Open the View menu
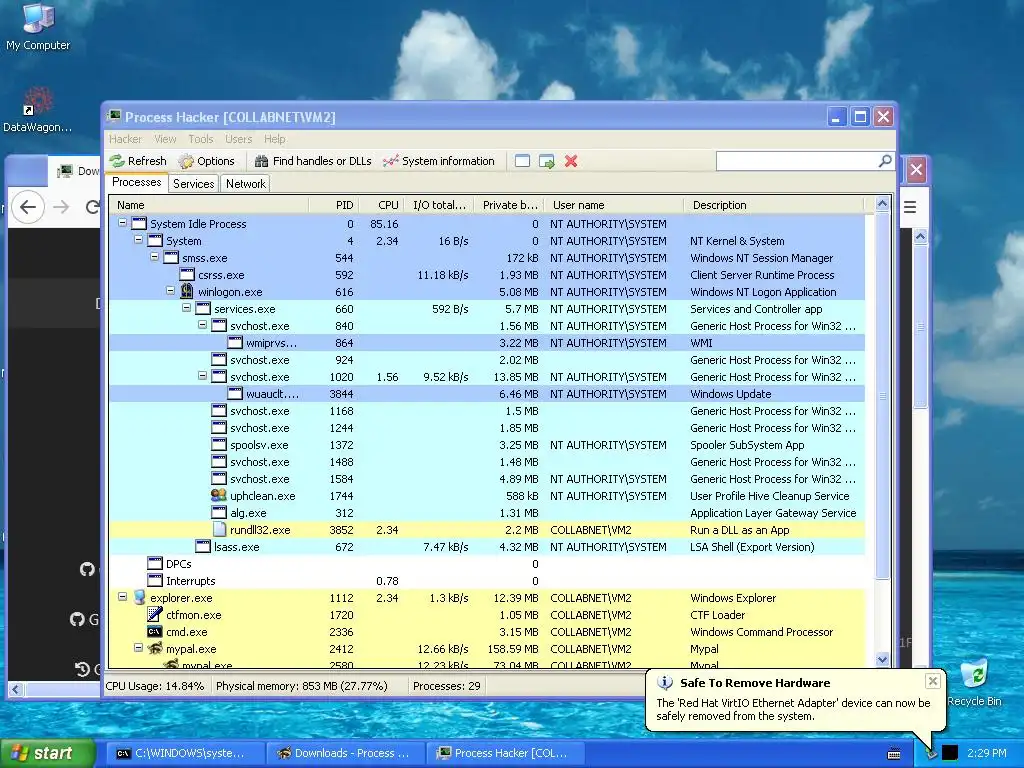Viewport: 1024px width, 768px height. [165, 139]
